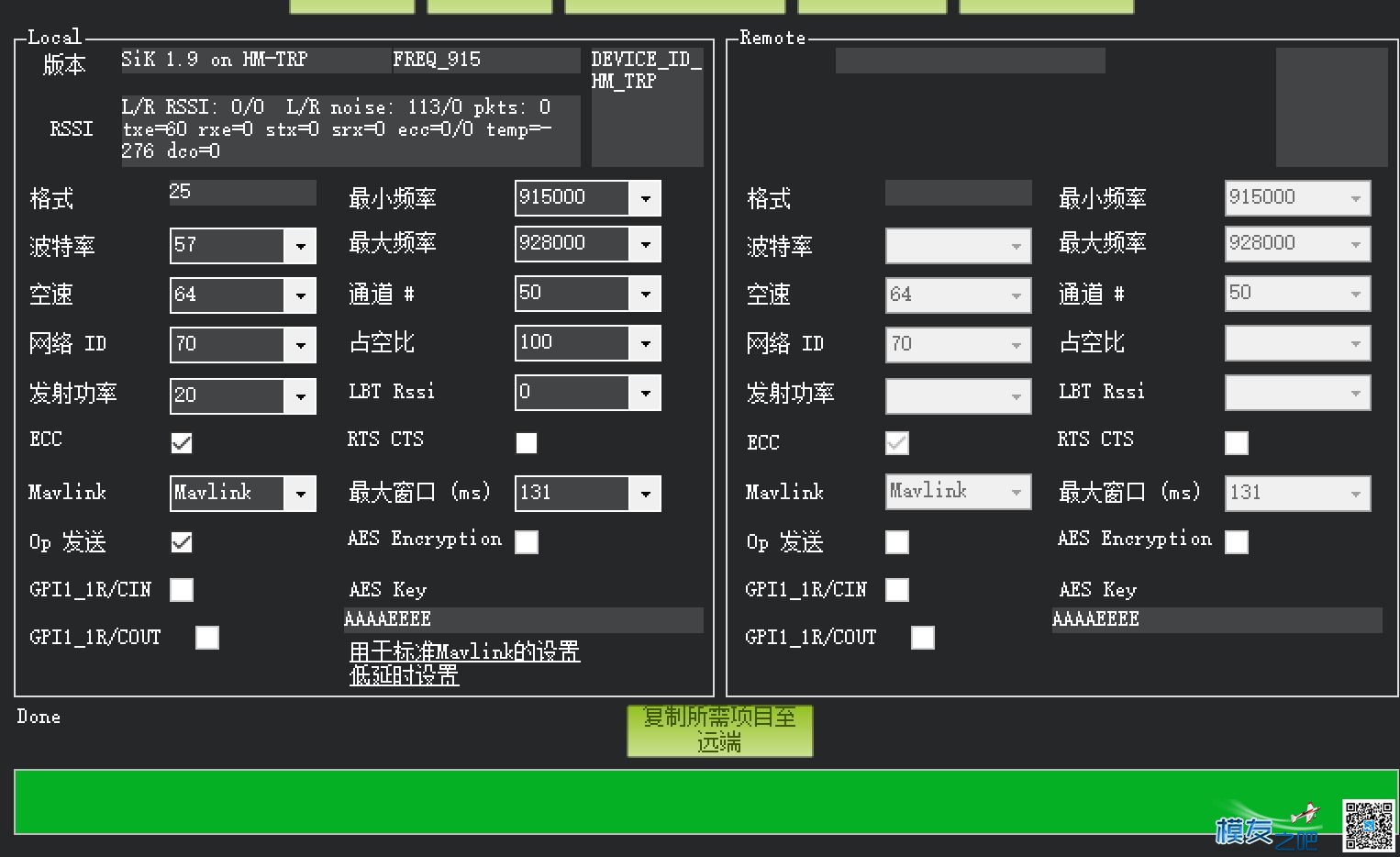This screenshot has height=857, width=1400.
Task: Open Local 最大频率 dropdown showing 928000
Action: coord(588,244)
